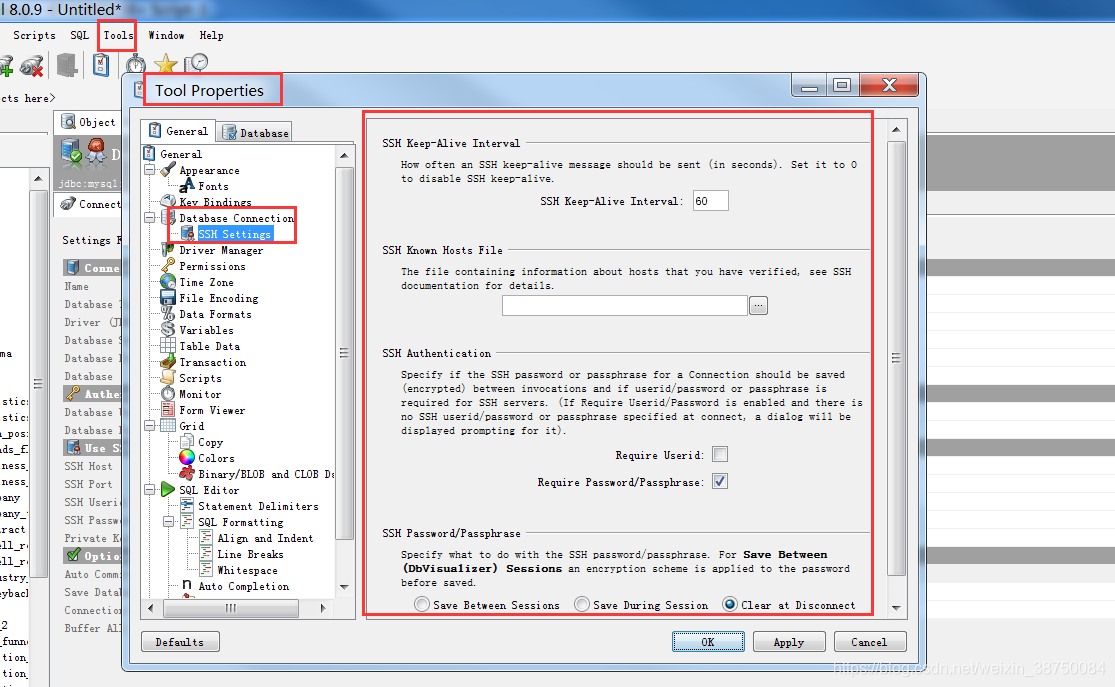The height and width of the screenshot is (687, 1115).
Task: Uncheck the Require Password/Passphrase checkbox
Action: point(719,481)
